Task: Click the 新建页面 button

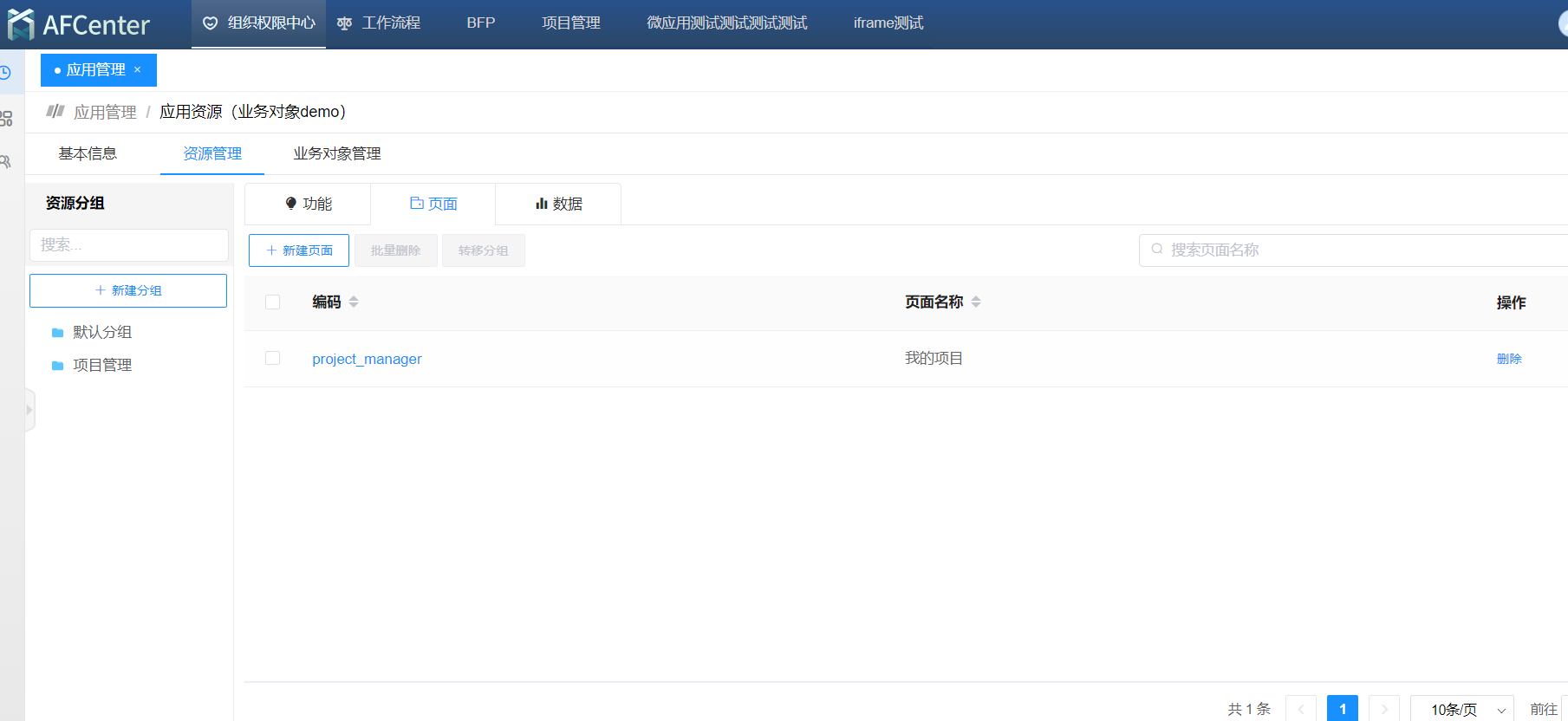Action: [x=299, y=250]
